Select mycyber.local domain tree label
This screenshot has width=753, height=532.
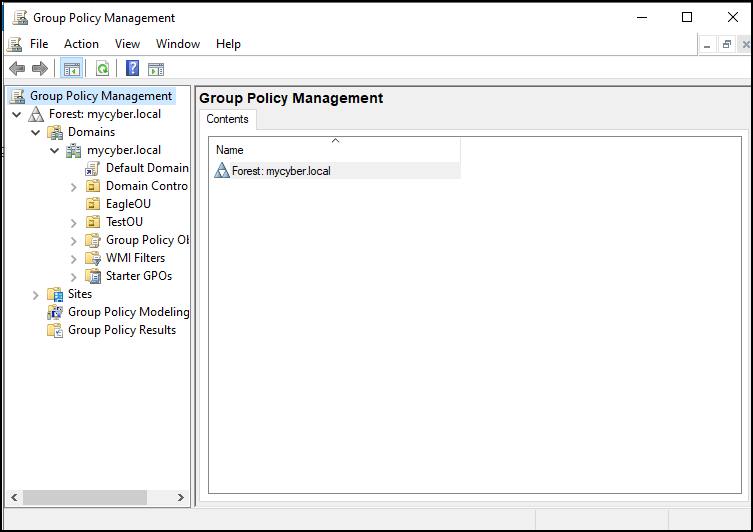124,150
